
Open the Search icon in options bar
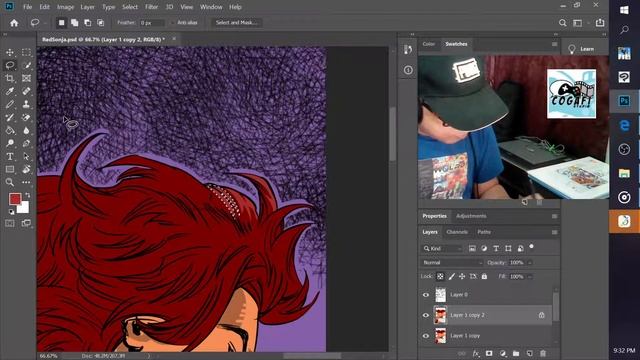coord(562,23)
